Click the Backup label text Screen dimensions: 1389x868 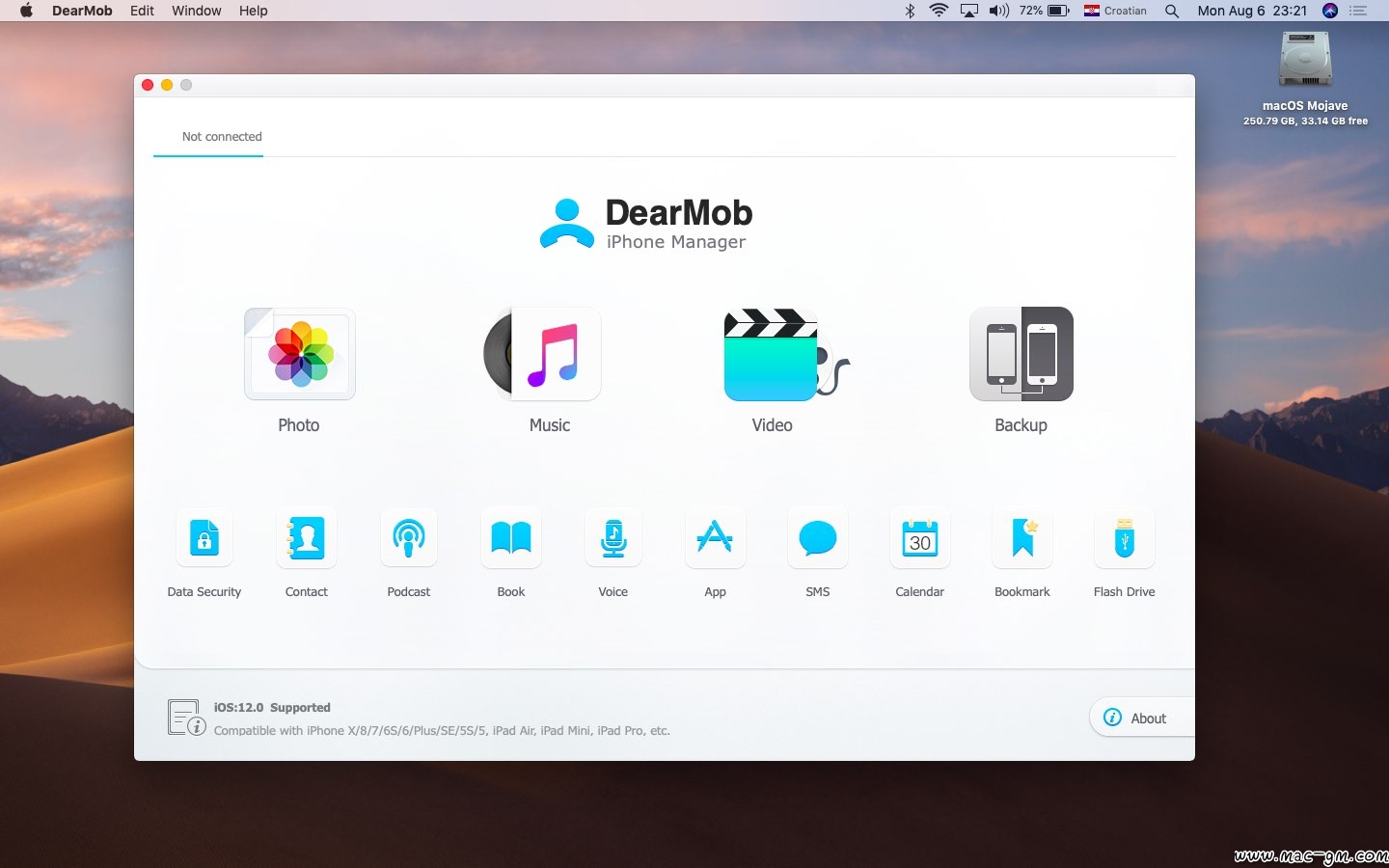[1021, 425]
